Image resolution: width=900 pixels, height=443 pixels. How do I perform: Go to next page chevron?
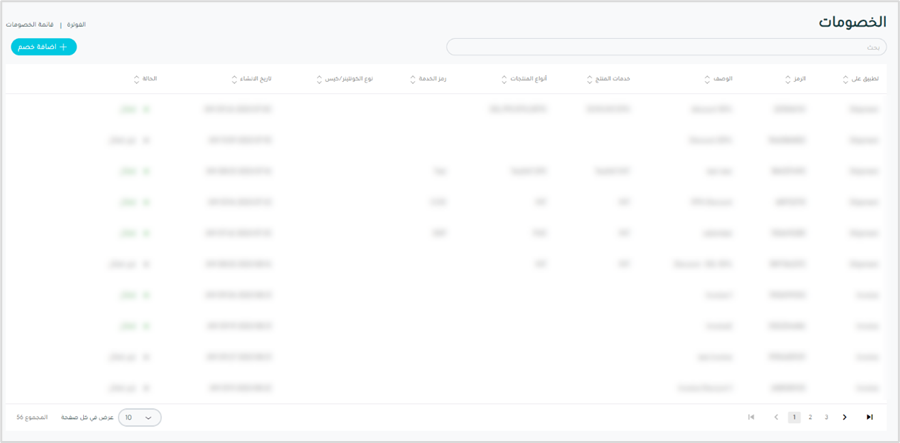[845, 417]
